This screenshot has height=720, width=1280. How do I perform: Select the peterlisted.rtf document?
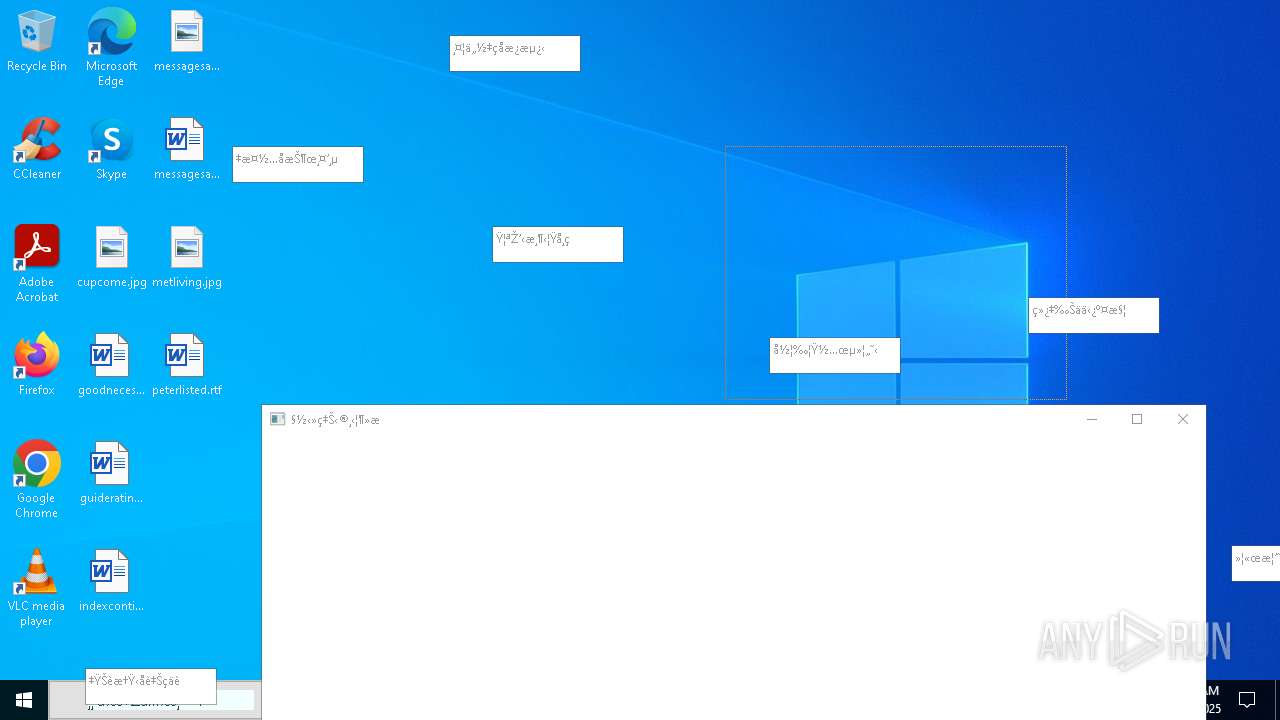[x=187, y=365]
